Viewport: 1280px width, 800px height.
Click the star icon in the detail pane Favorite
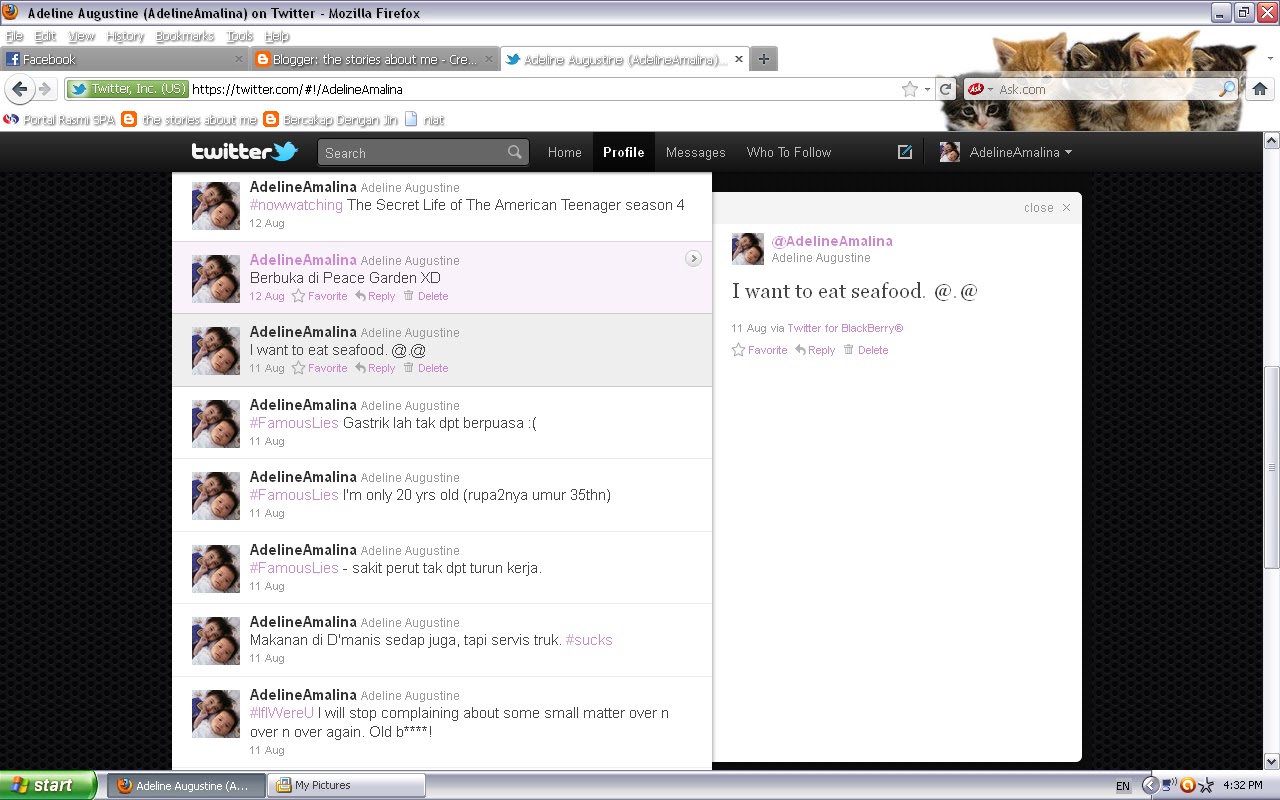[739, 350]
